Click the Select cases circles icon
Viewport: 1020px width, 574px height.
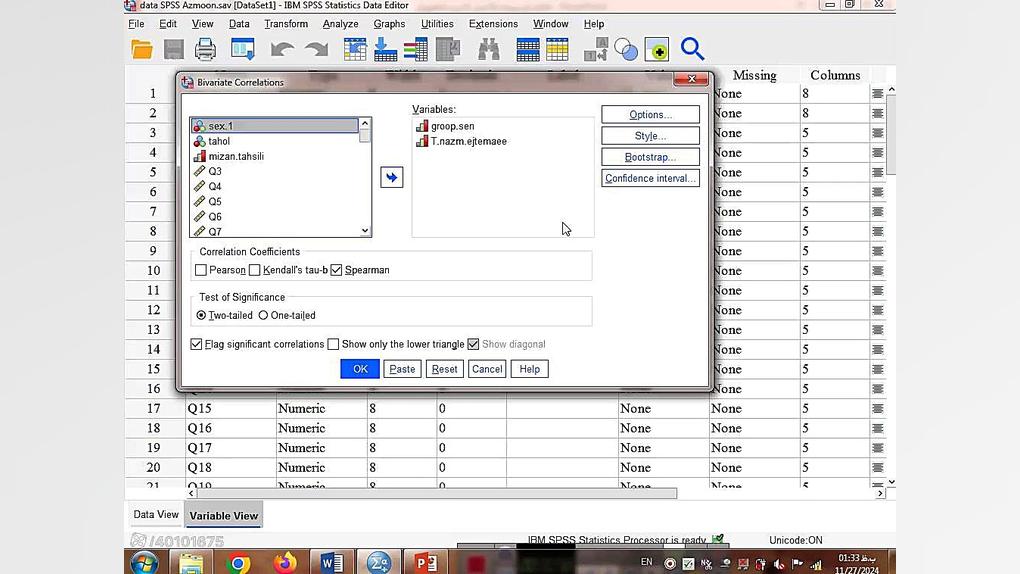[626, 49]
